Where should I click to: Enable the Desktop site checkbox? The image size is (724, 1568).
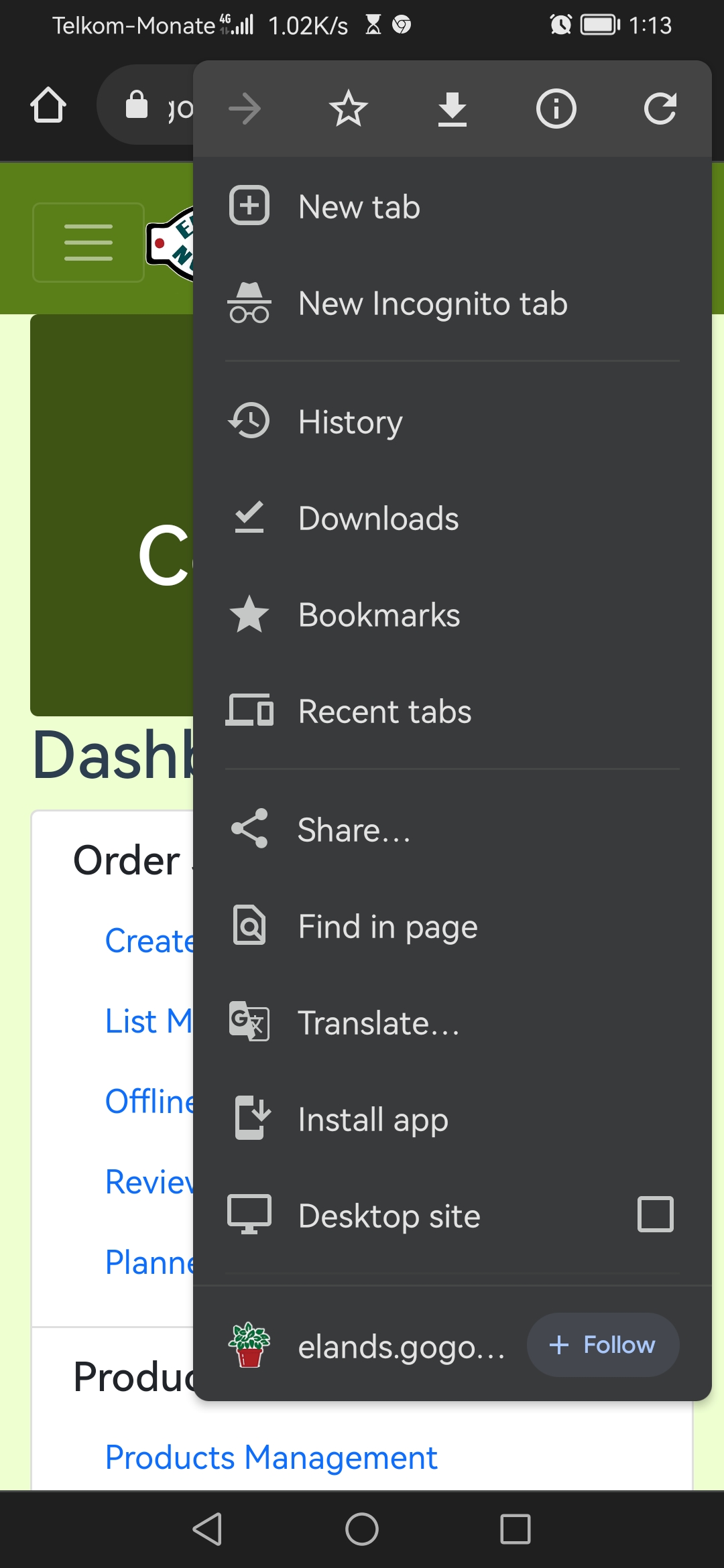(x=655, y=1214)
